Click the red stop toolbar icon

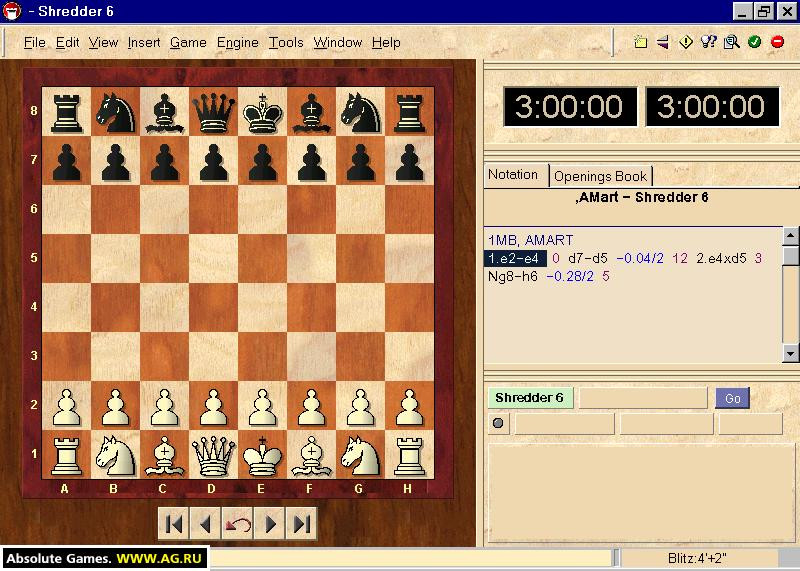click(778, 42)
